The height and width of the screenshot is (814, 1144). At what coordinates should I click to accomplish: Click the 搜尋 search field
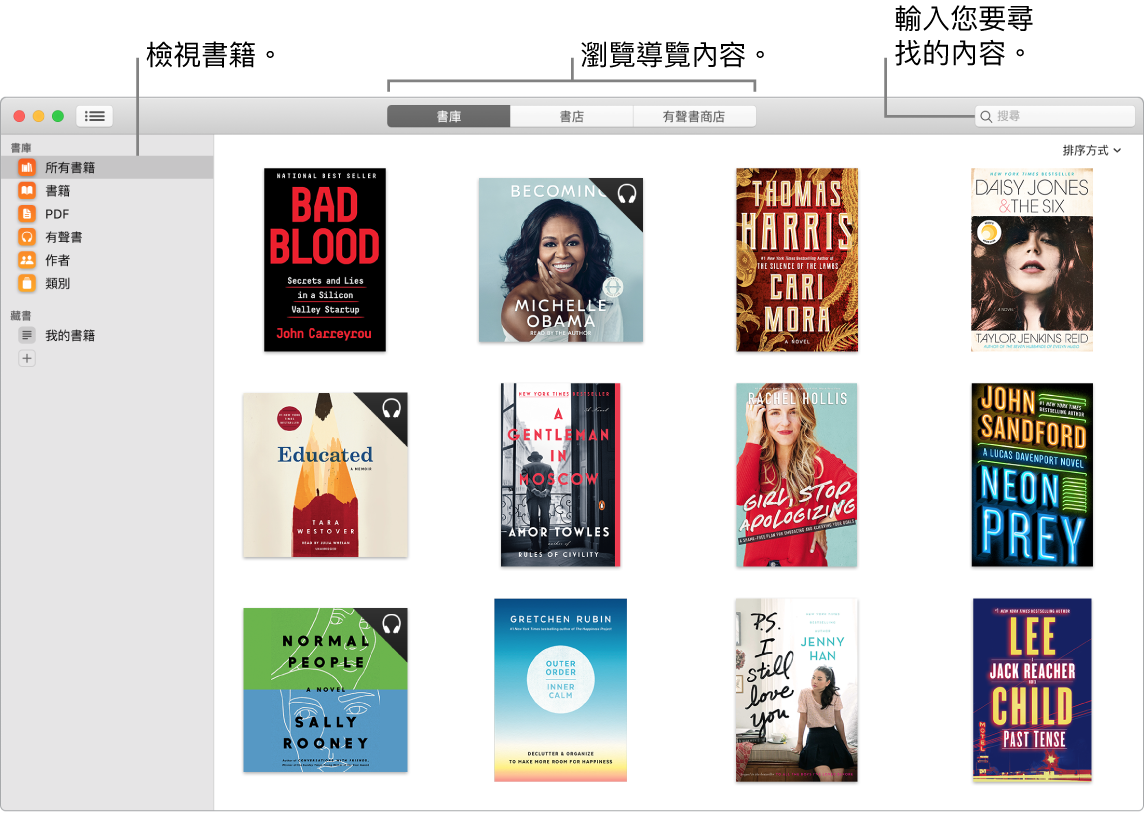click(x=1055, y=117)
